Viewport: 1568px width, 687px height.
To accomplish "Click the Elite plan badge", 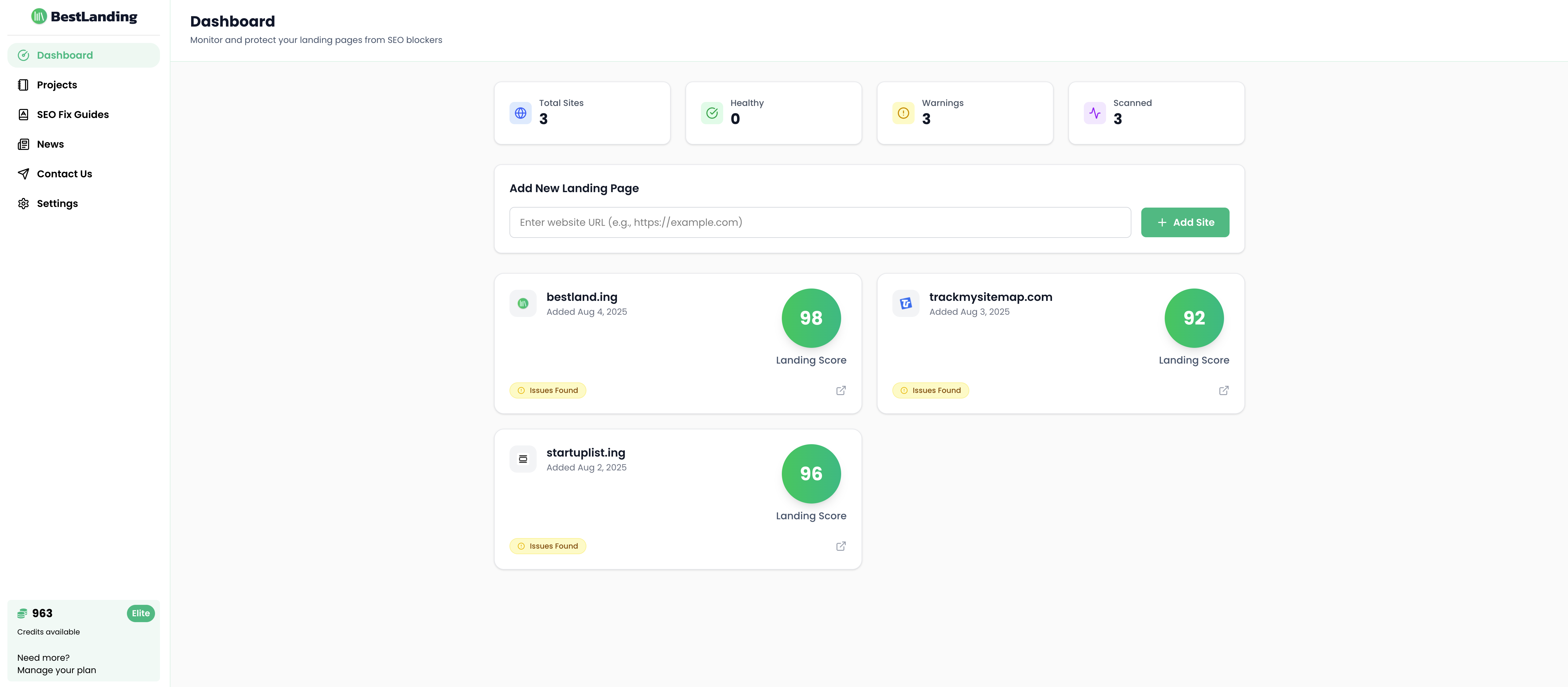I will click(x=140, y=613).
